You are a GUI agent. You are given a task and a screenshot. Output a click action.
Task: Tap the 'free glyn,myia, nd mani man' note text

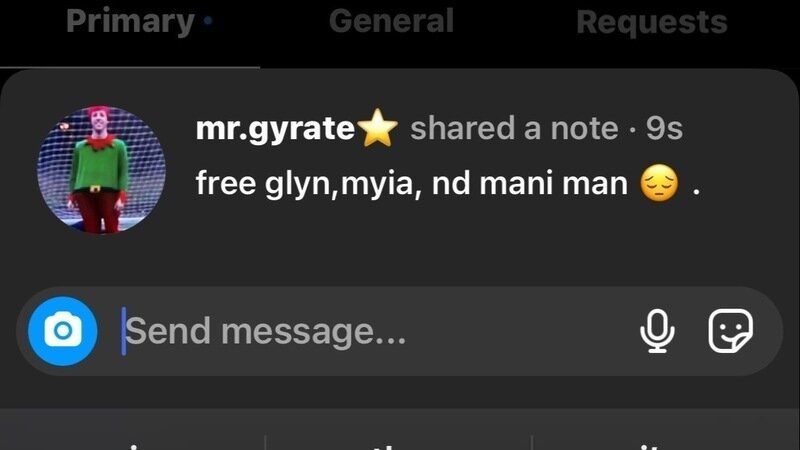coord(412,183)
